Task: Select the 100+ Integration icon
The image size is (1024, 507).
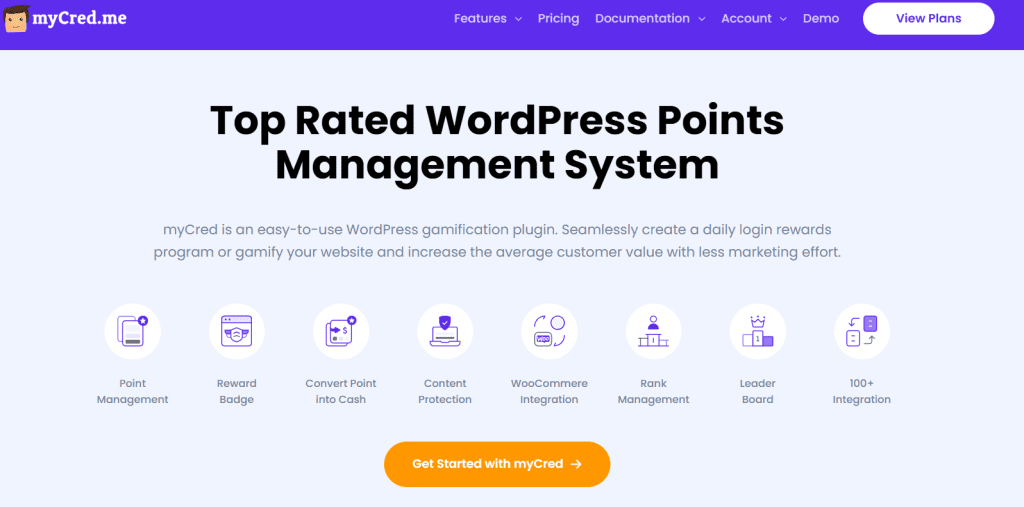Action: click(861, 331)
